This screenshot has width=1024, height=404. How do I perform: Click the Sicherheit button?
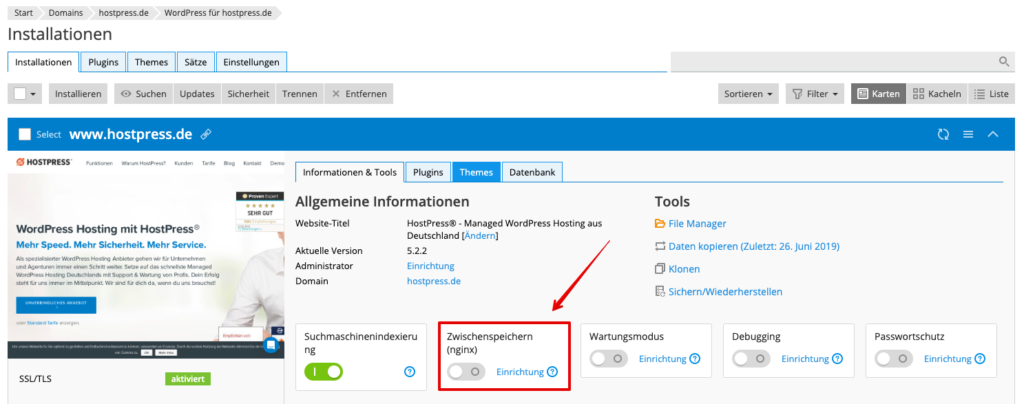point(248,94)
